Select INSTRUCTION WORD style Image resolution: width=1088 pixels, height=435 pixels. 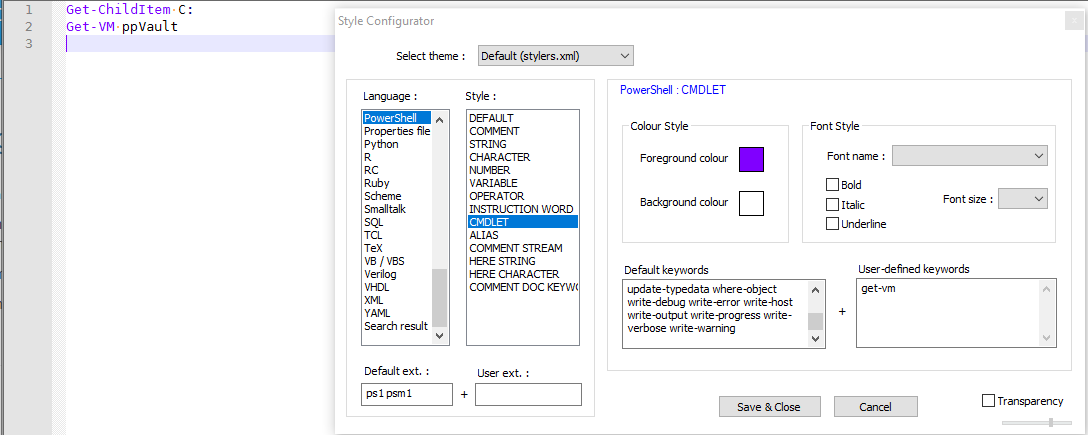click(522, 209)
